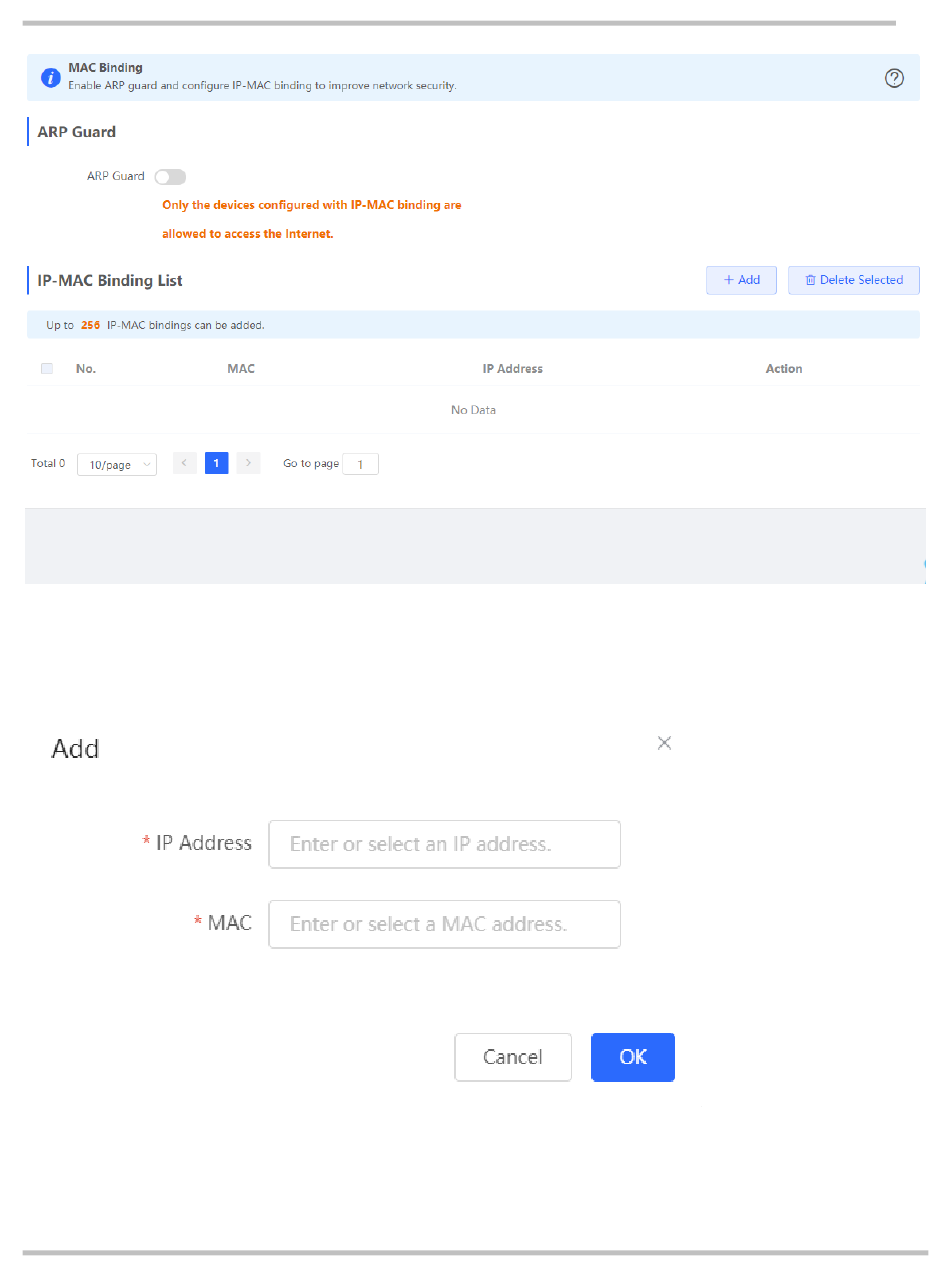Enable the ARP Guard switch

[170, 177]
